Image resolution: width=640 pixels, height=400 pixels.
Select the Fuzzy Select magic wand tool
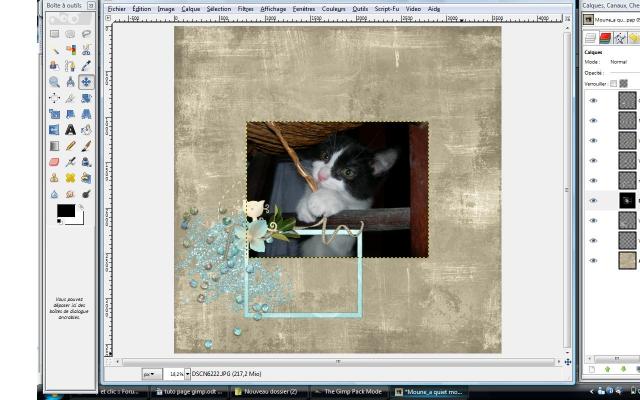[54, 50]
